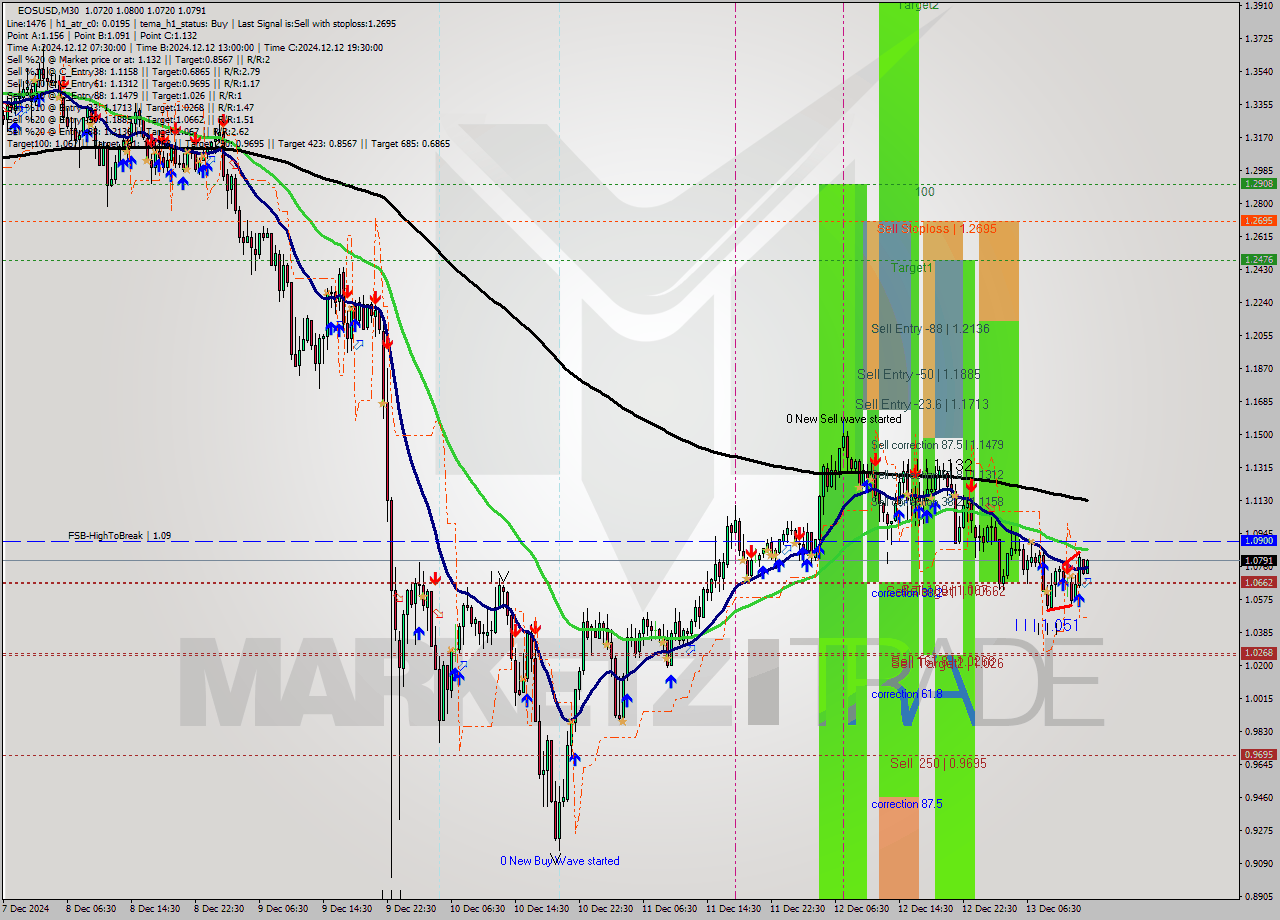Click the green 1.2908 price tag
The image size is (1280, 920).
(1258, 184)
